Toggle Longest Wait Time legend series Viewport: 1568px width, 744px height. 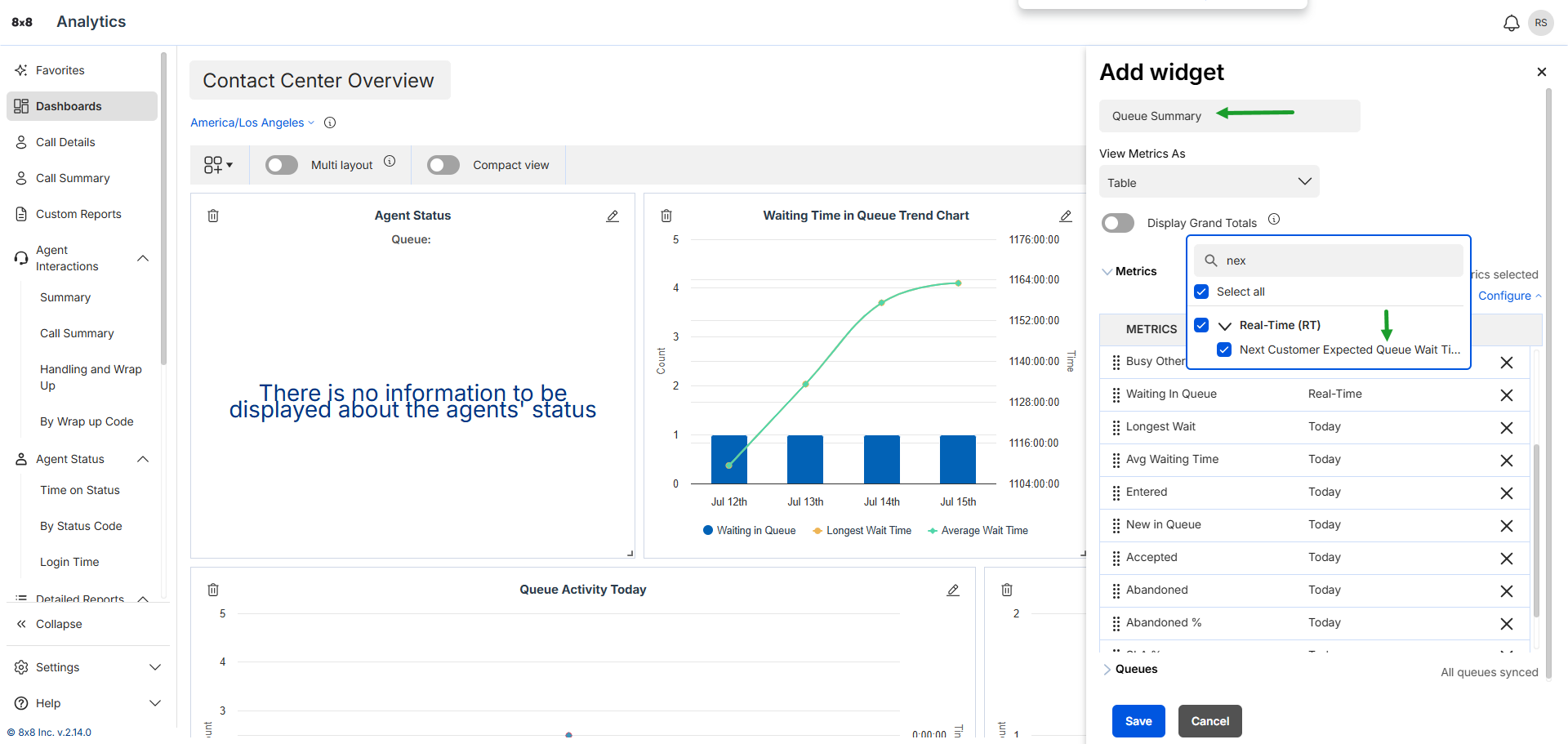point(862,531)
